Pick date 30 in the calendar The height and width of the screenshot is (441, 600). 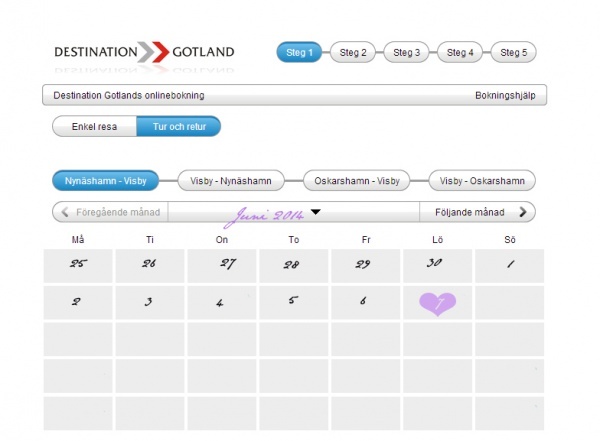point(438,266)
